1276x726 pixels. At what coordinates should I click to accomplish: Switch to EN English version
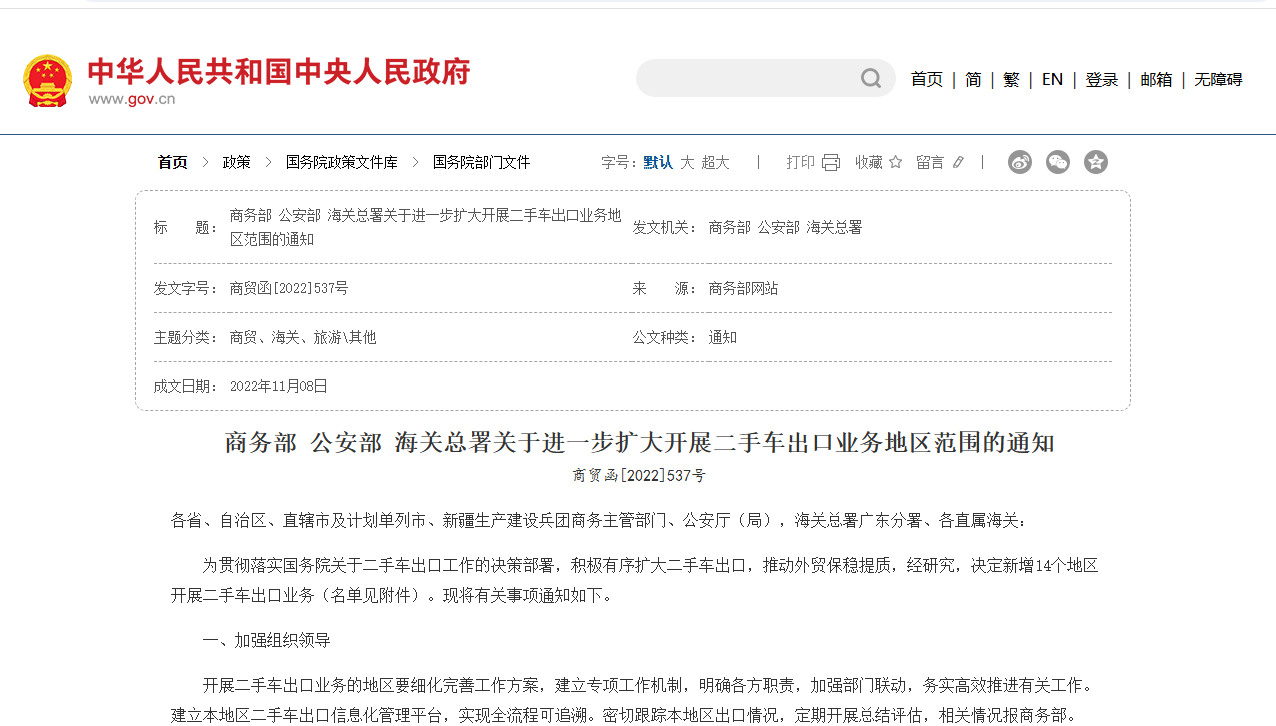1052,79
